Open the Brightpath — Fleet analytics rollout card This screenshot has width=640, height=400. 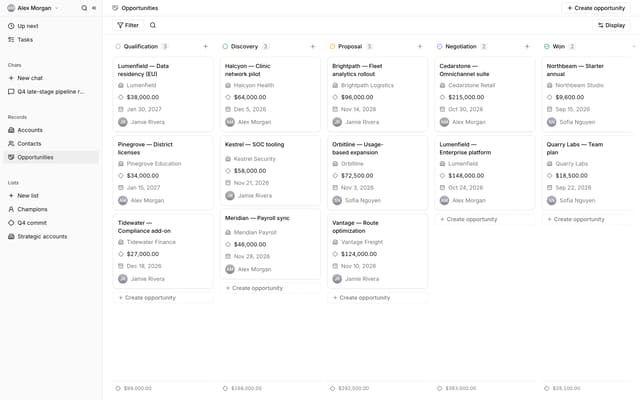tap(378, 94)
